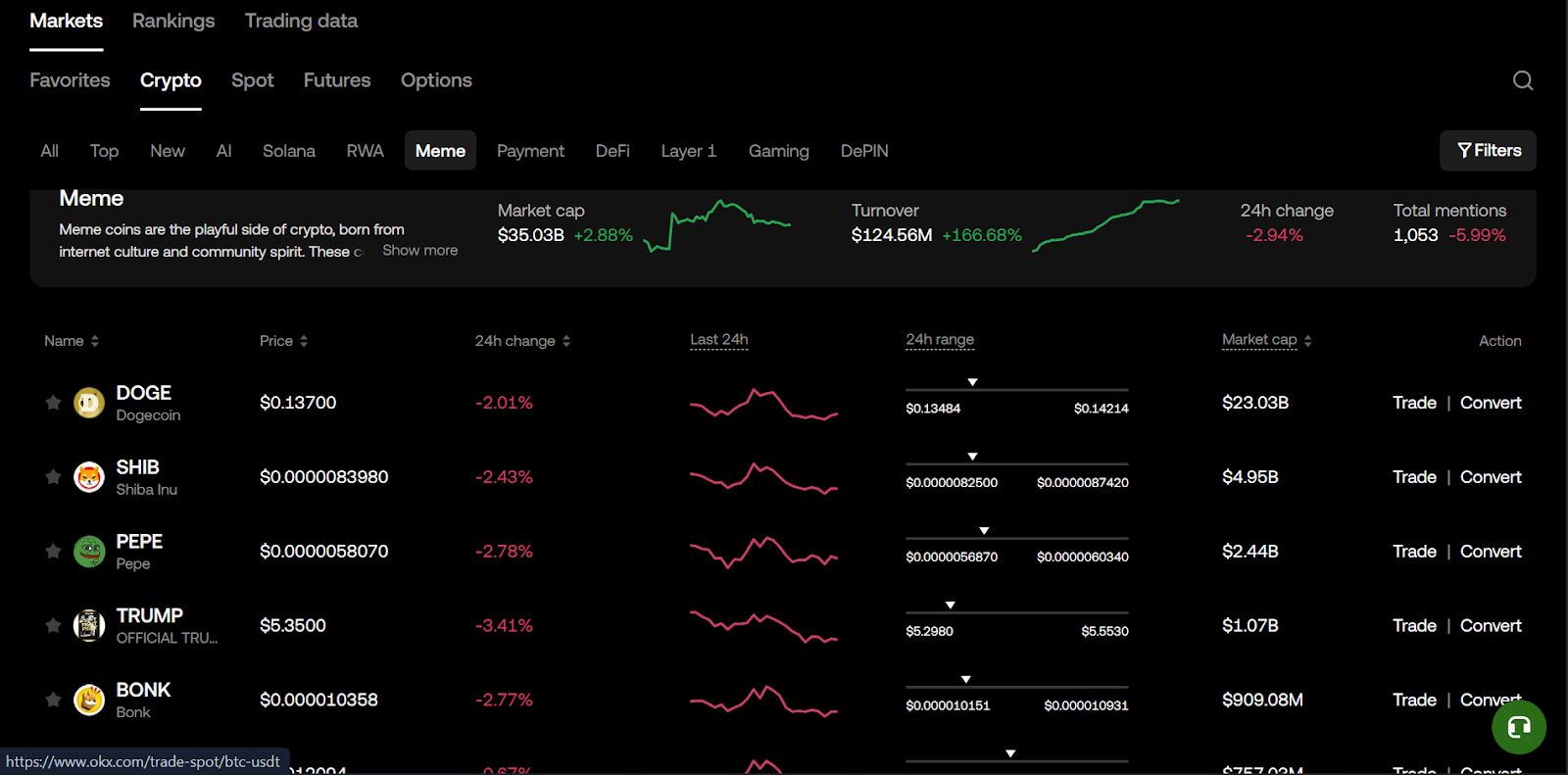
Task: Click the TRUMP coin logo
Action: tap(89, 625)
